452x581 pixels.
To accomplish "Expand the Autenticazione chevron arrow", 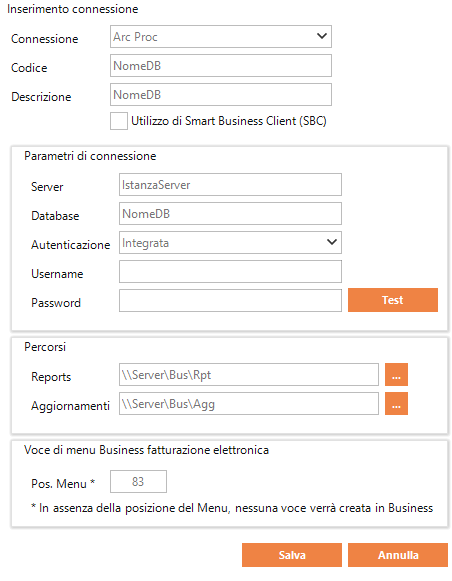I will tap(332, 242).
